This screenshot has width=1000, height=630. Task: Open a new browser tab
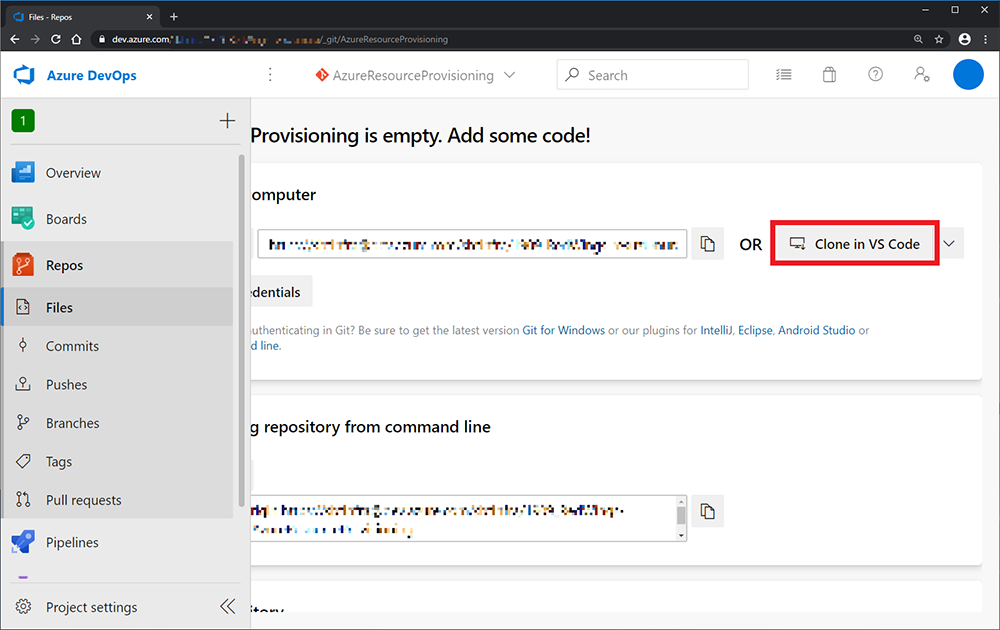click(x=173, y=17)
